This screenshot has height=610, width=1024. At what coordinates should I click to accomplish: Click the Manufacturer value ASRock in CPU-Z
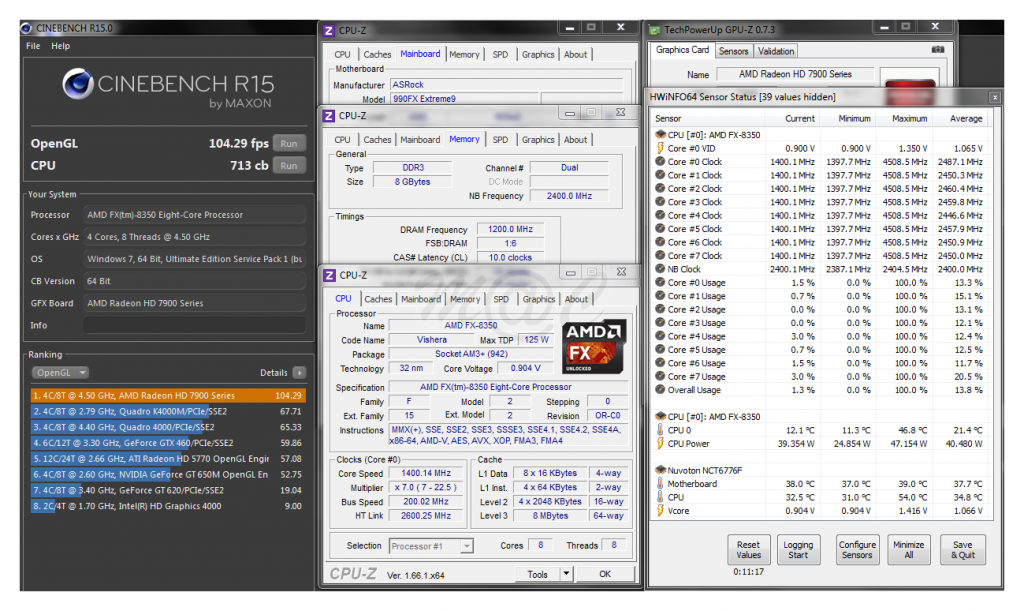[x=507, y=85]
